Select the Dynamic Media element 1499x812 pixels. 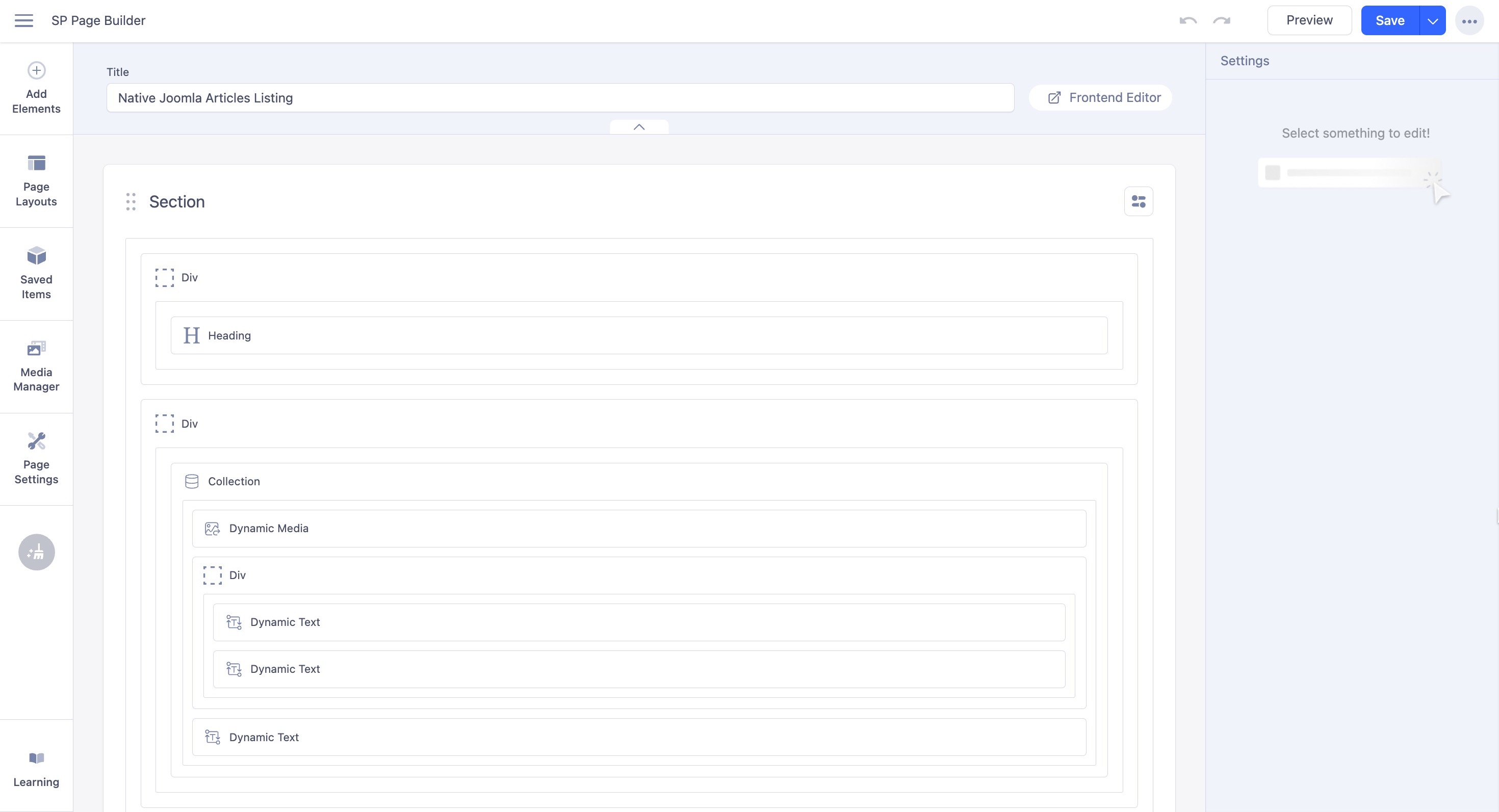(x=638, y=528)
